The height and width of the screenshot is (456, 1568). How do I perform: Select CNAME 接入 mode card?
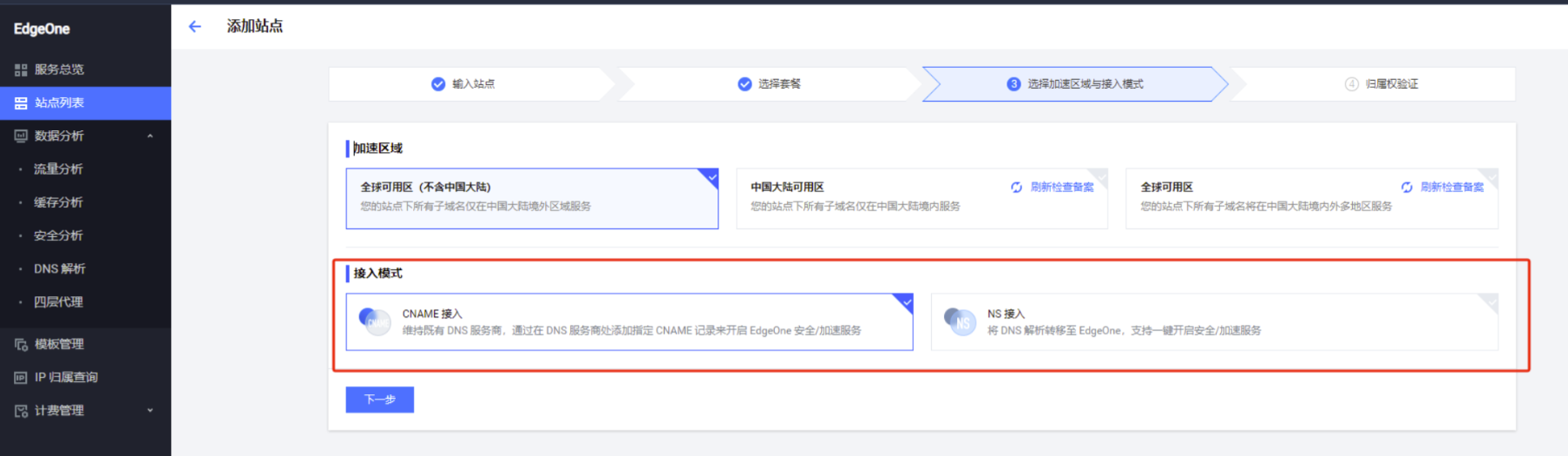[x=629, y=322]
